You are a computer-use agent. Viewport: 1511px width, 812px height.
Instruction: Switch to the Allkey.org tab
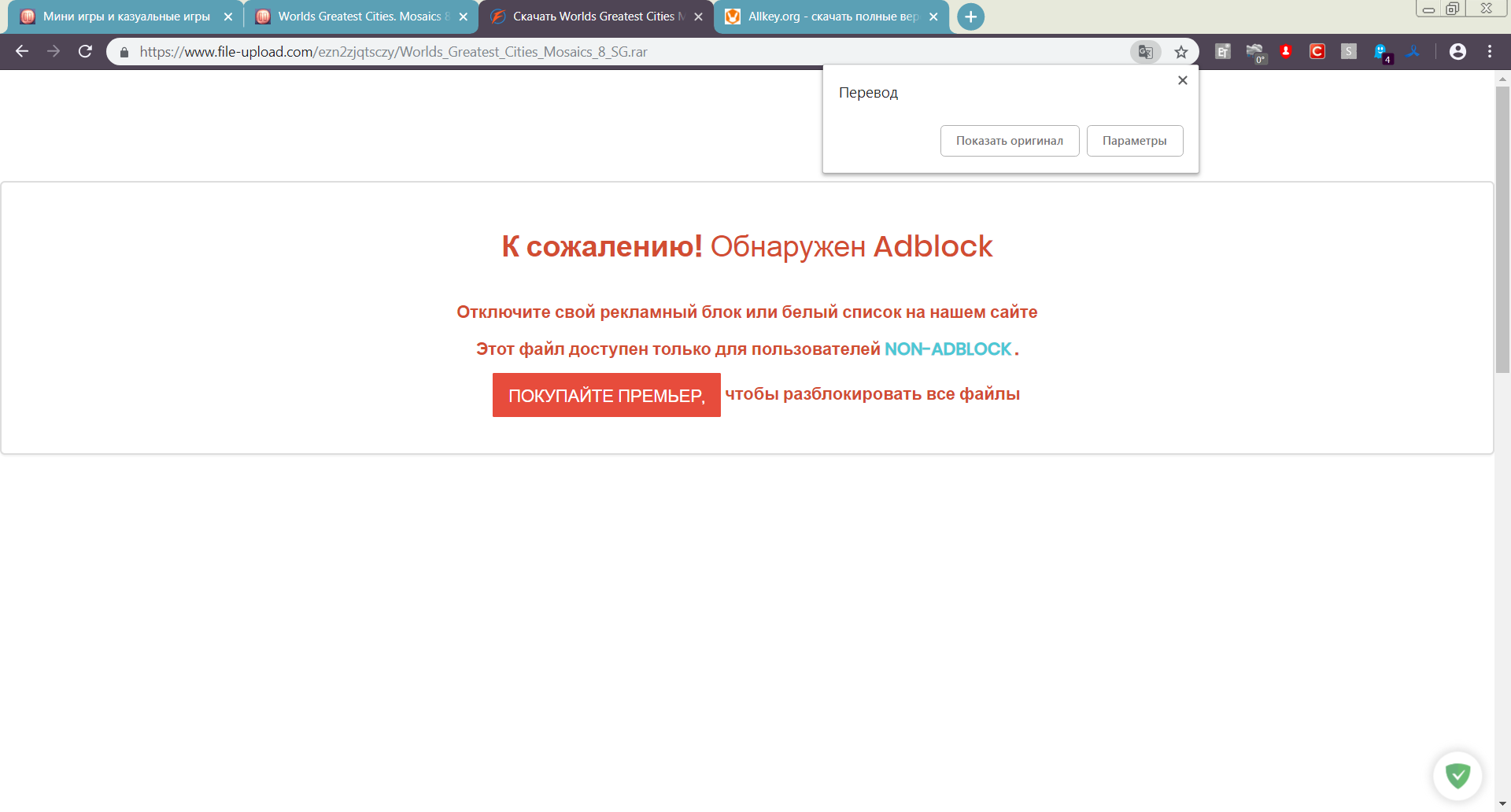[x=830, y=17]
